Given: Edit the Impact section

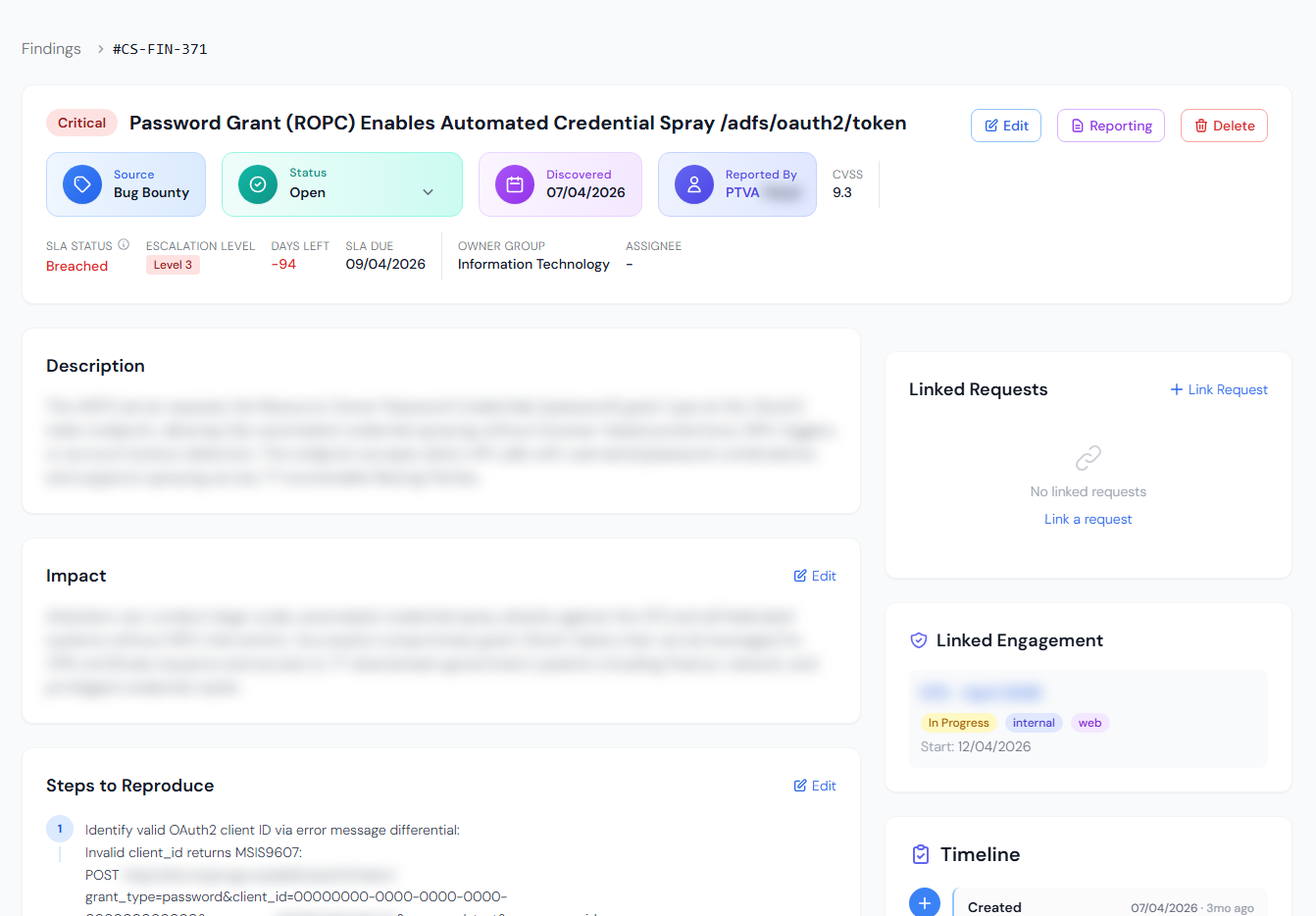Looking at the screenshot, I should [x=815, y=576].
